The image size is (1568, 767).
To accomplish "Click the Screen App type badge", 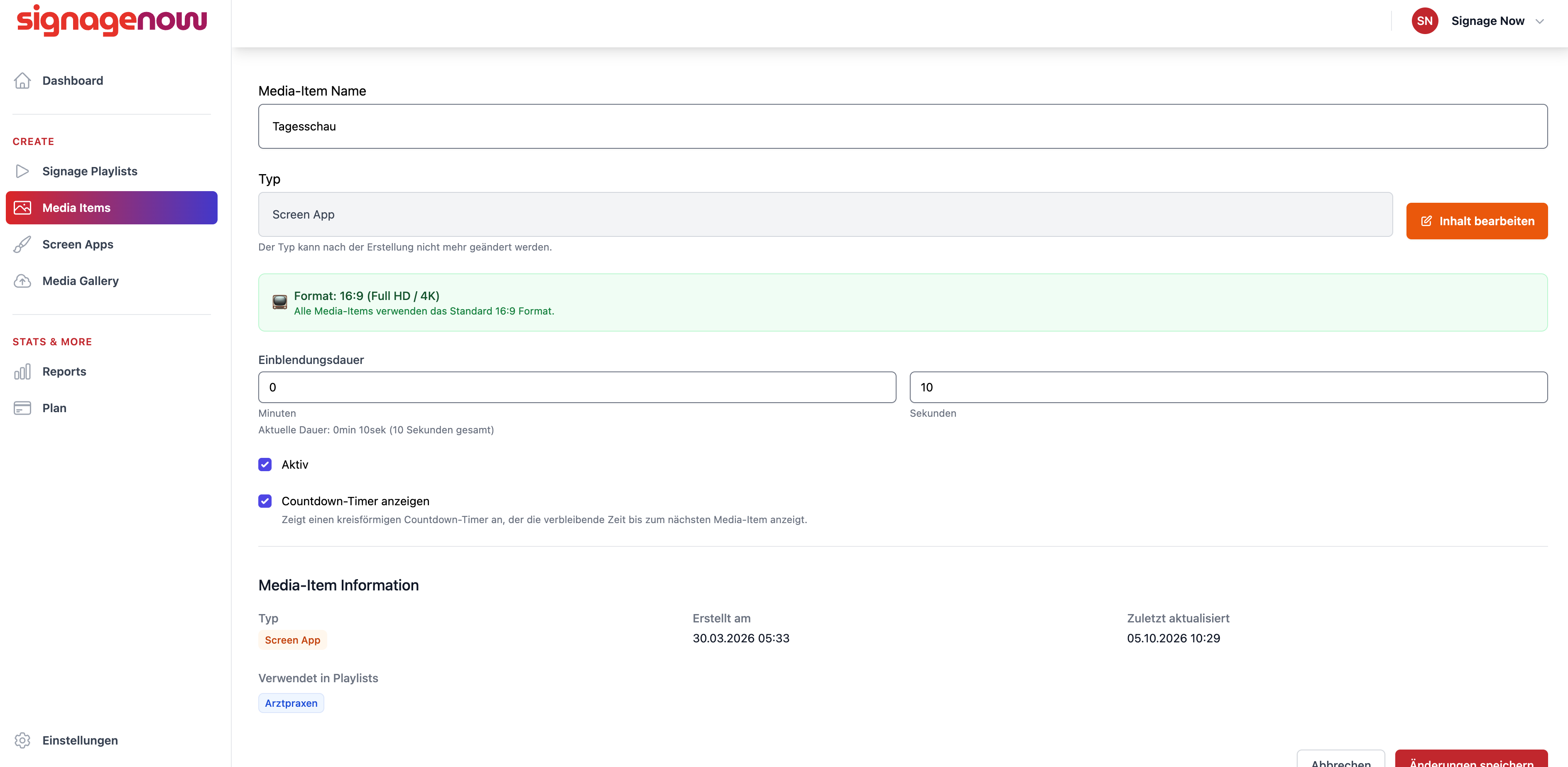I will [292, 640].
